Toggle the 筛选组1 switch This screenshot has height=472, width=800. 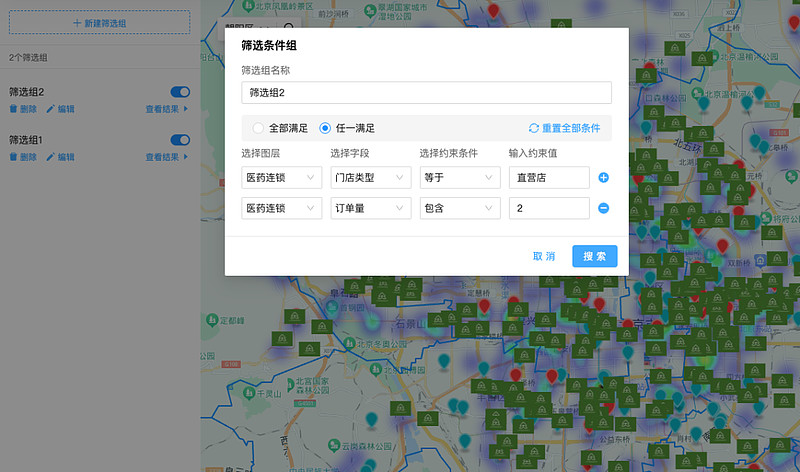click(180, 140)
